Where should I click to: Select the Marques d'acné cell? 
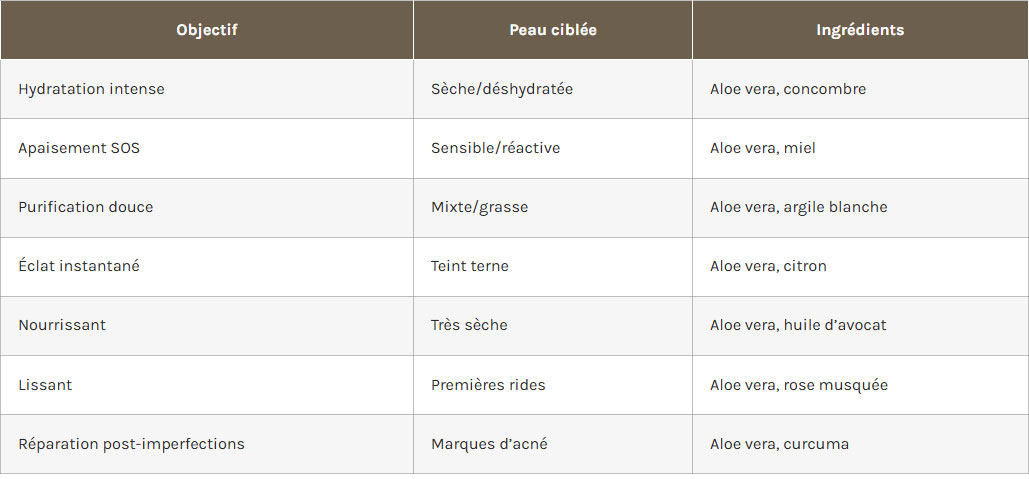[489, 444]
